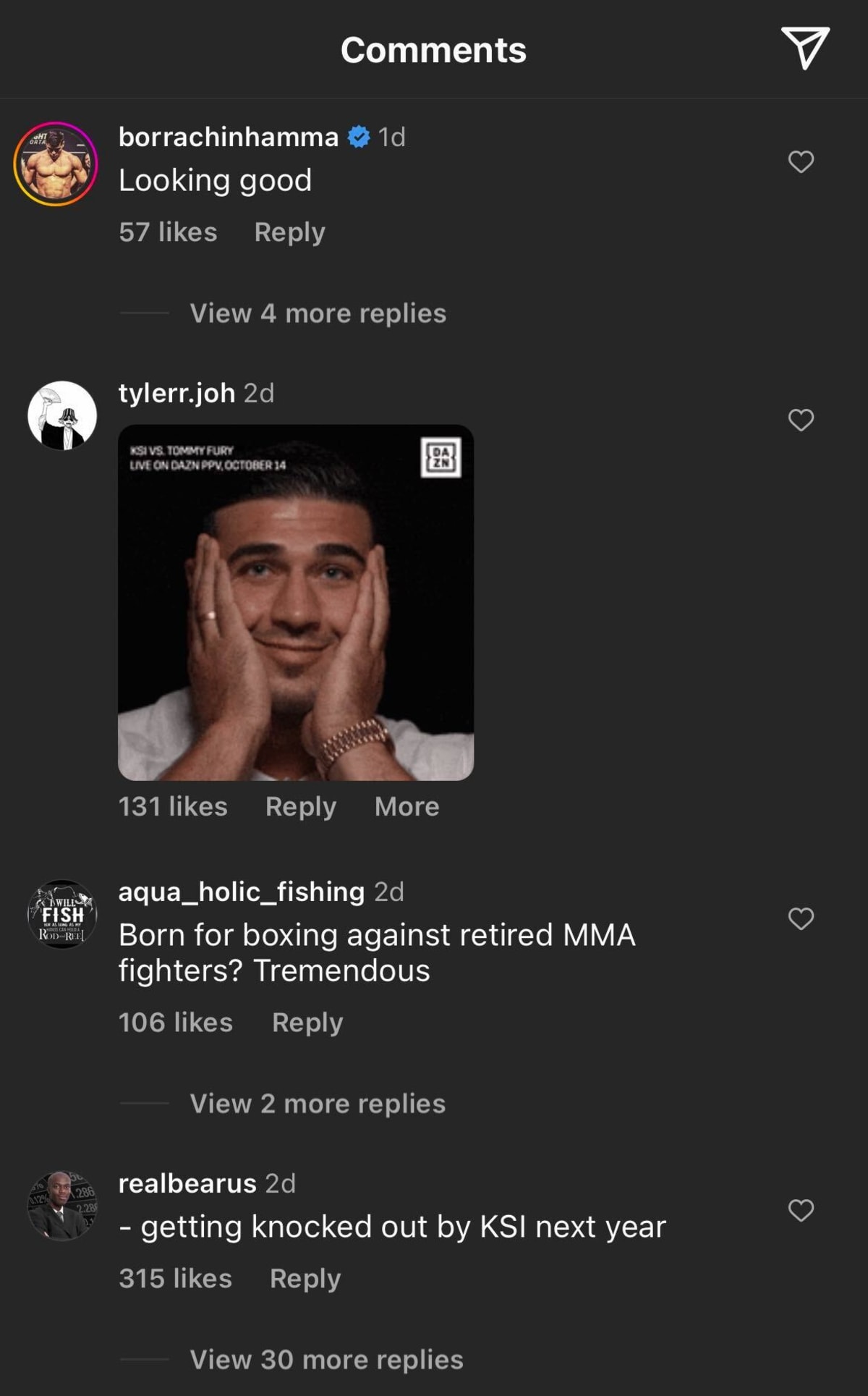Select the Comments header title

point(434,49)
